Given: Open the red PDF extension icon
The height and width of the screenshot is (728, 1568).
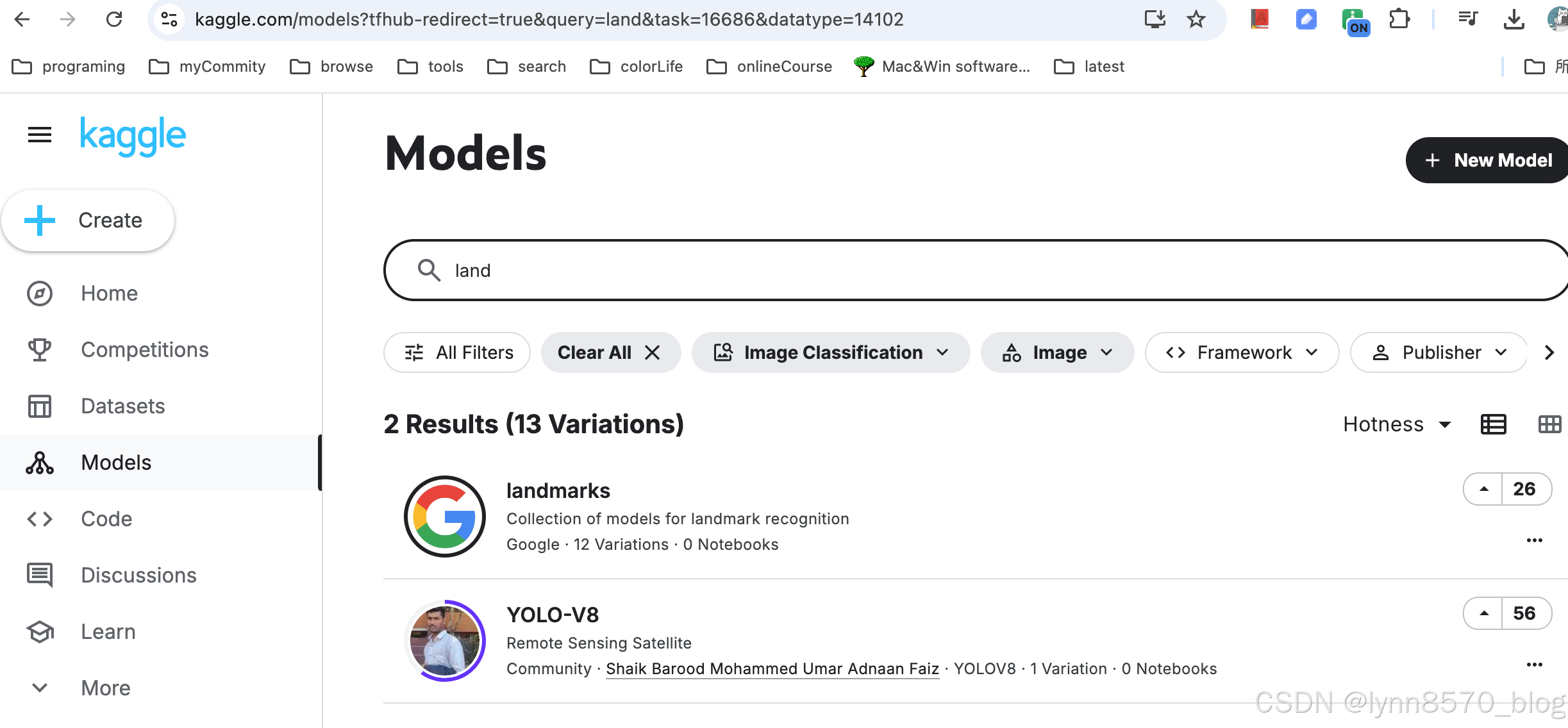Looking at the screenshot, I should tap(1260, 19).
